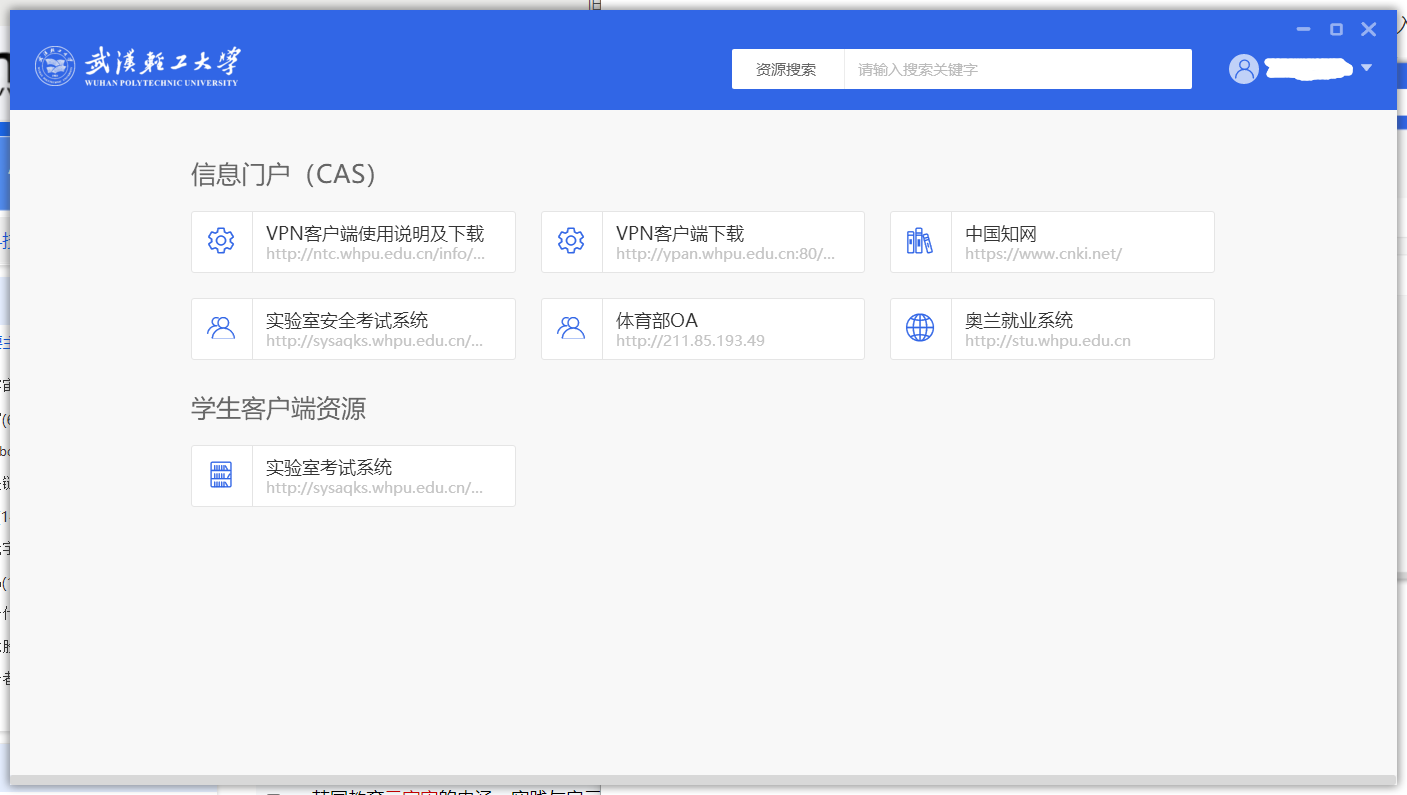Click the people icon for 实验室安全考试系统

click(x=221, y=328)
